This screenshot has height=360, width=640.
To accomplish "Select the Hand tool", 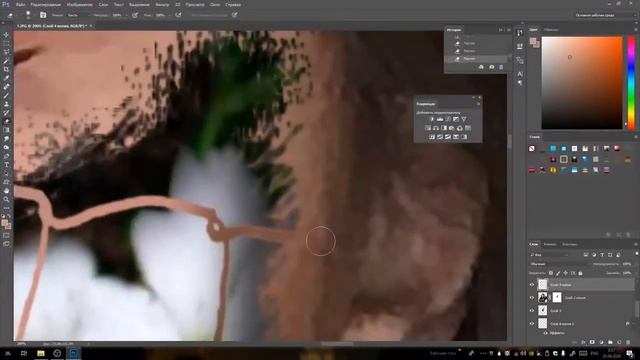I will point(6,191).
